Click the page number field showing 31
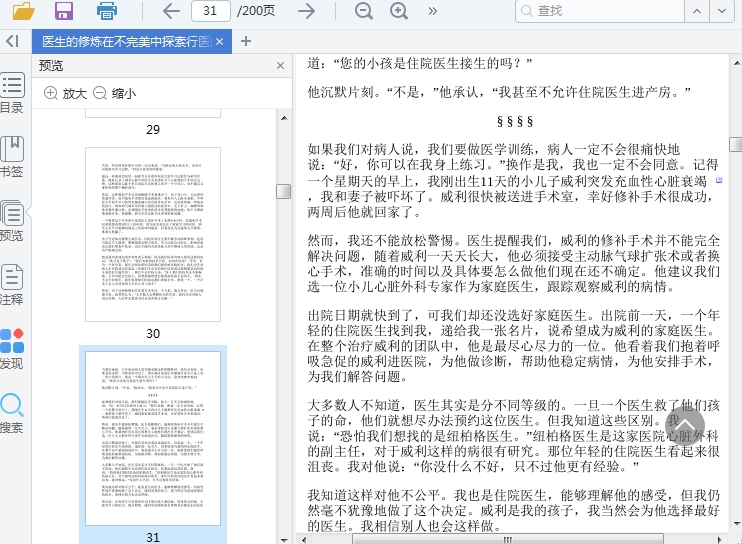Image resolution: width=742 pixels, height=544 pixels. (211, 11)
